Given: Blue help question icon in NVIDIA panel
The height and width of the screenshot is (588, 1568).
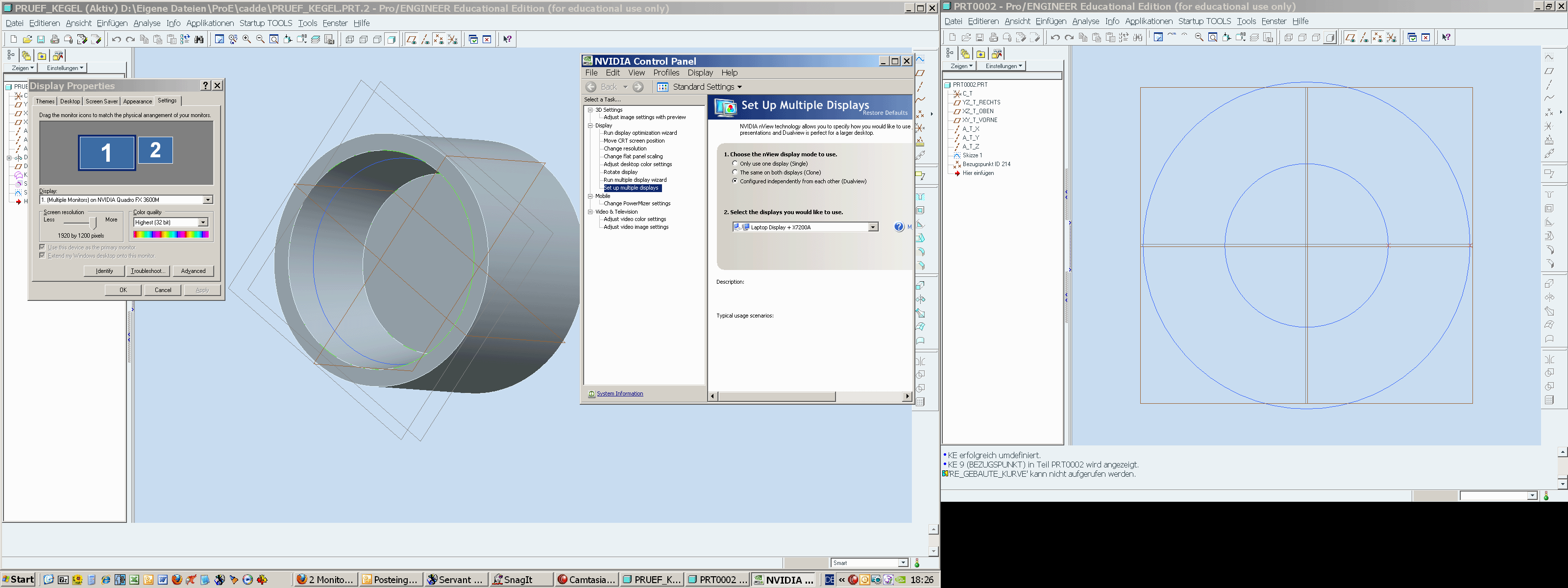Looking at the screenshot, I should click(899, 227).
